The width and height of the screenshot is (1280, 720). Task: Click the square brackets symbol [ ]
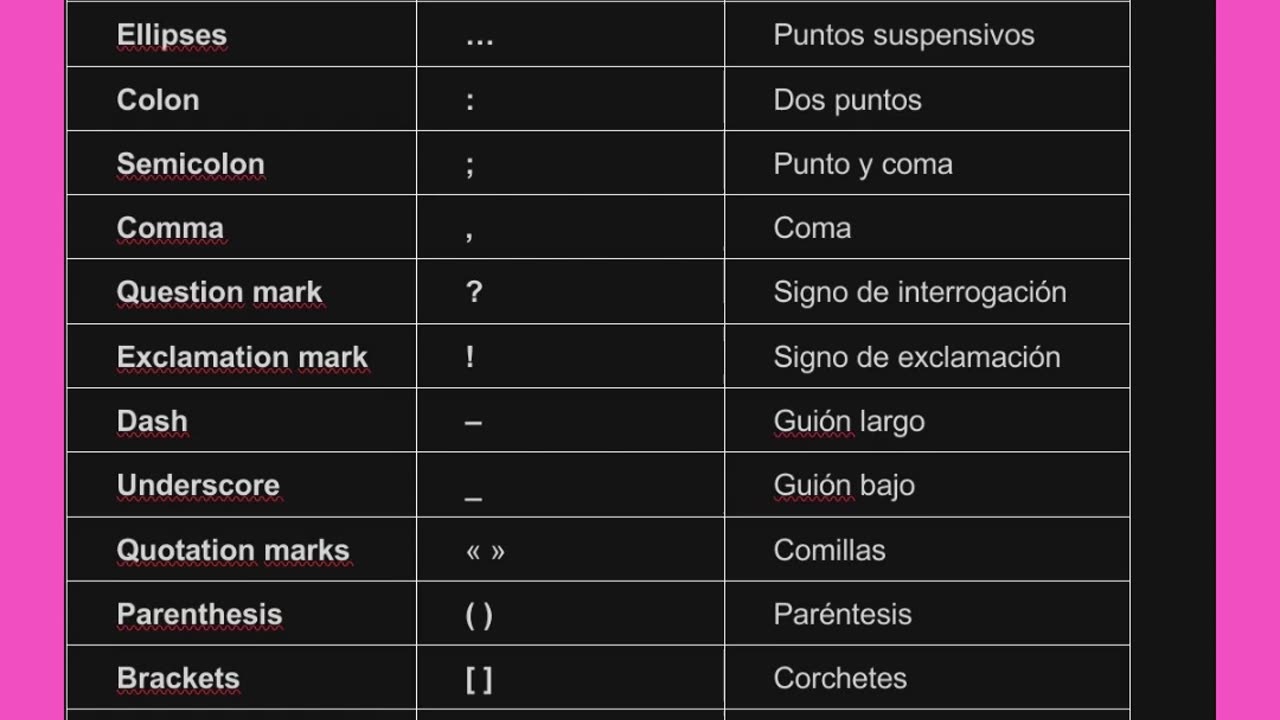click(479, 679)
